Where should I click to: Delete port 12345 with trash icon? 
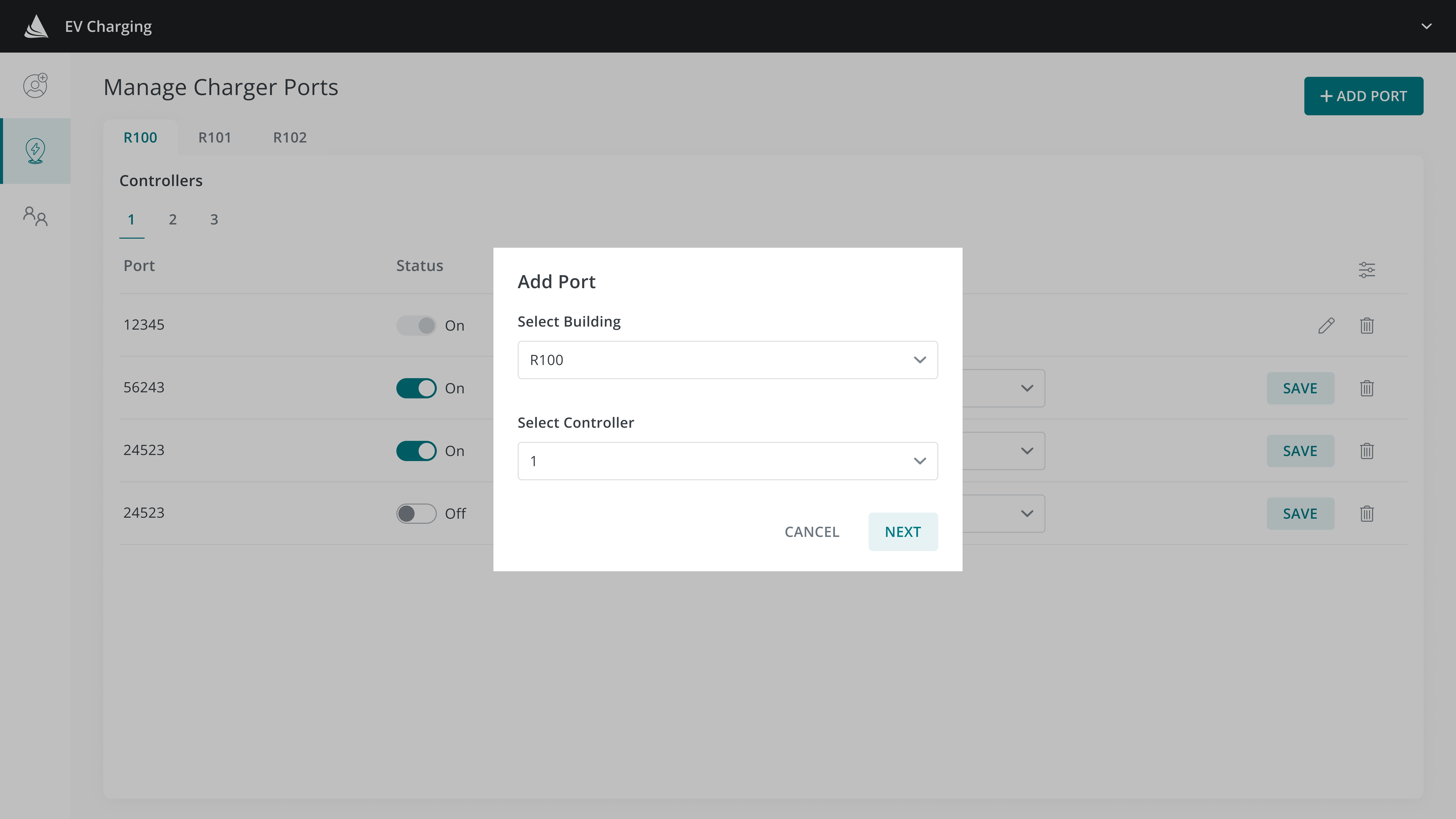click(1367, 326)
